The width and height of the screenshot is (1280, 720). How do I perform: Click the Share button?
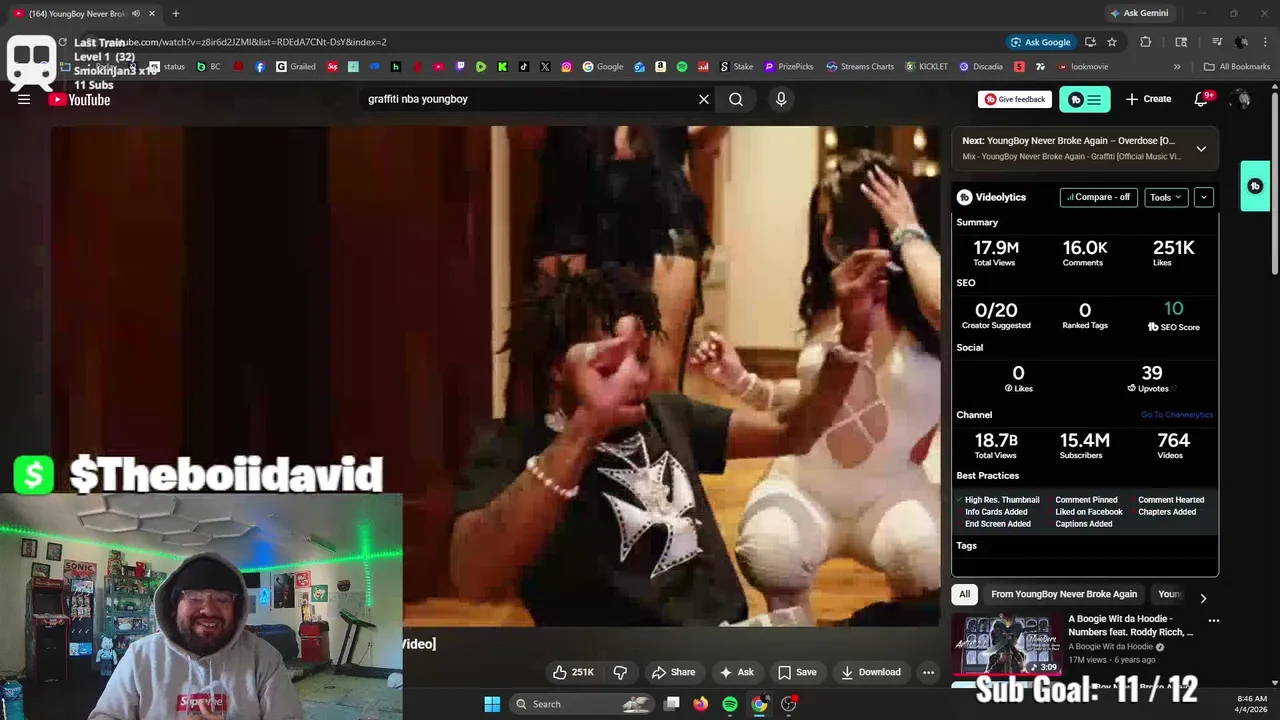673,672
